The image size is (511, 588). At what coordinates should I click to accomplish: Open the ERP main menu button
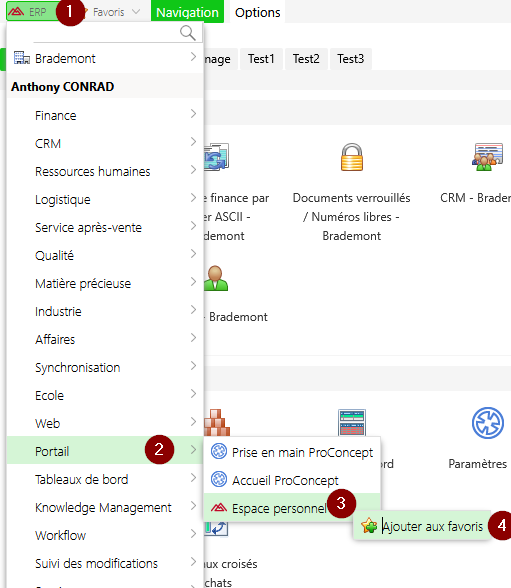tap(32, 12)
